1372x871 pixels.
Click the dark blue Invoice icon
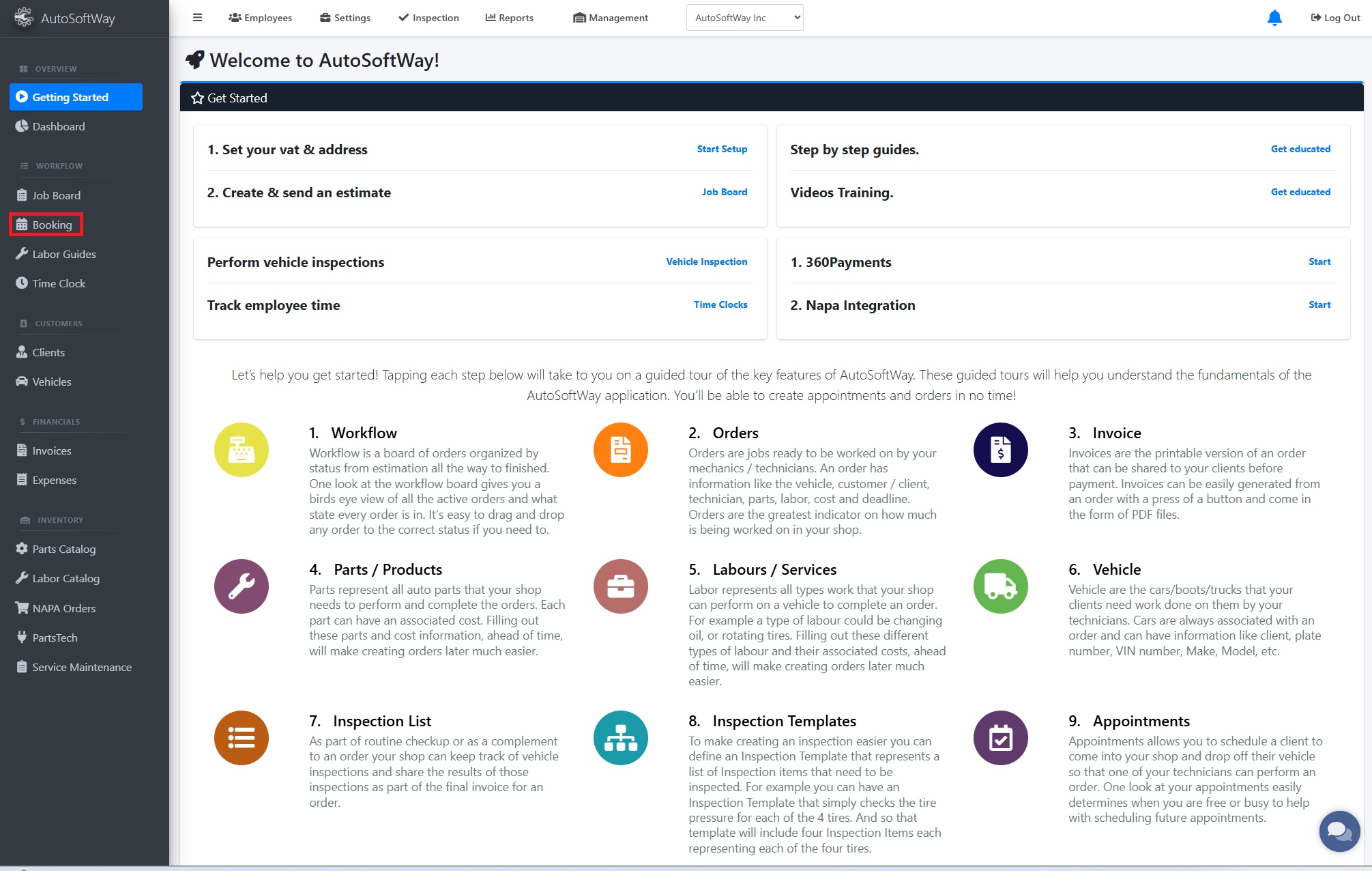coord(1000,450)
